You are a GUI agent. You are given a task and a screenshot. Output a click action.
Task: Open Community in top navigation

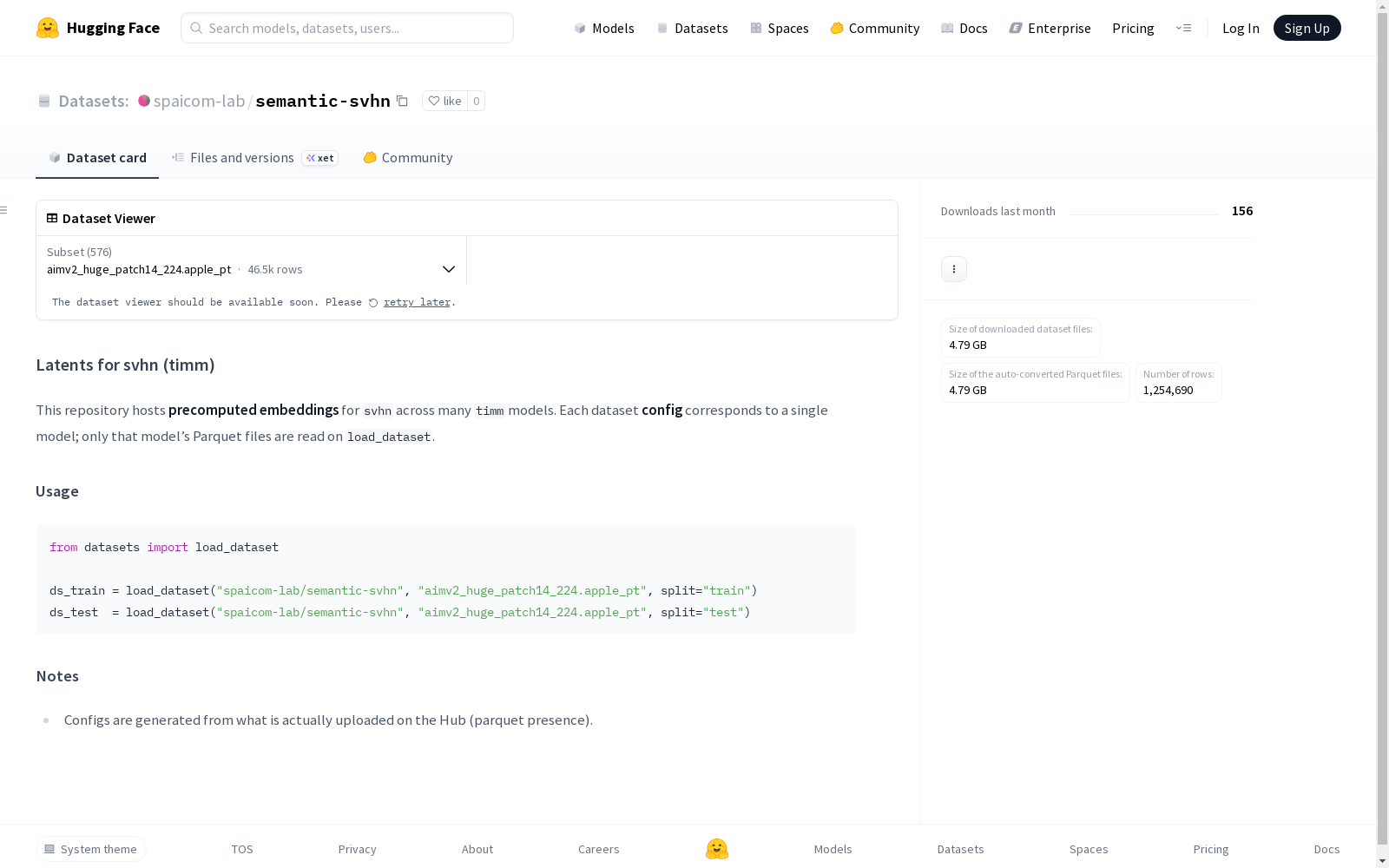click(875, 28)
